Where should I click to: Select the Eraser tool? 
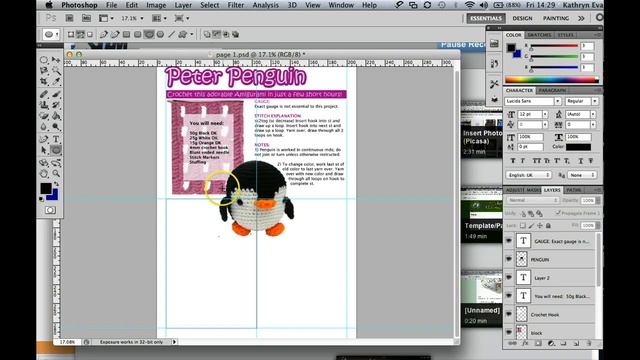[44, 116]
